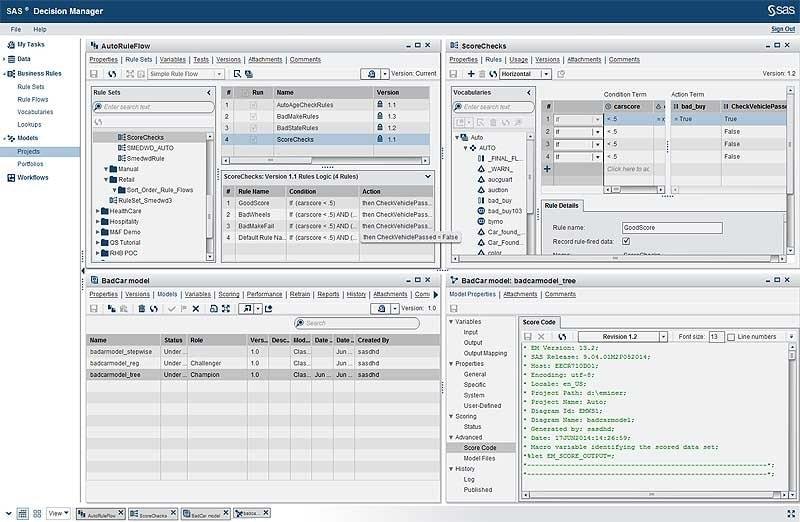Switch to the ScoreChecks tab in bottom bar
The image size is (800, 522).
point(153,513)
